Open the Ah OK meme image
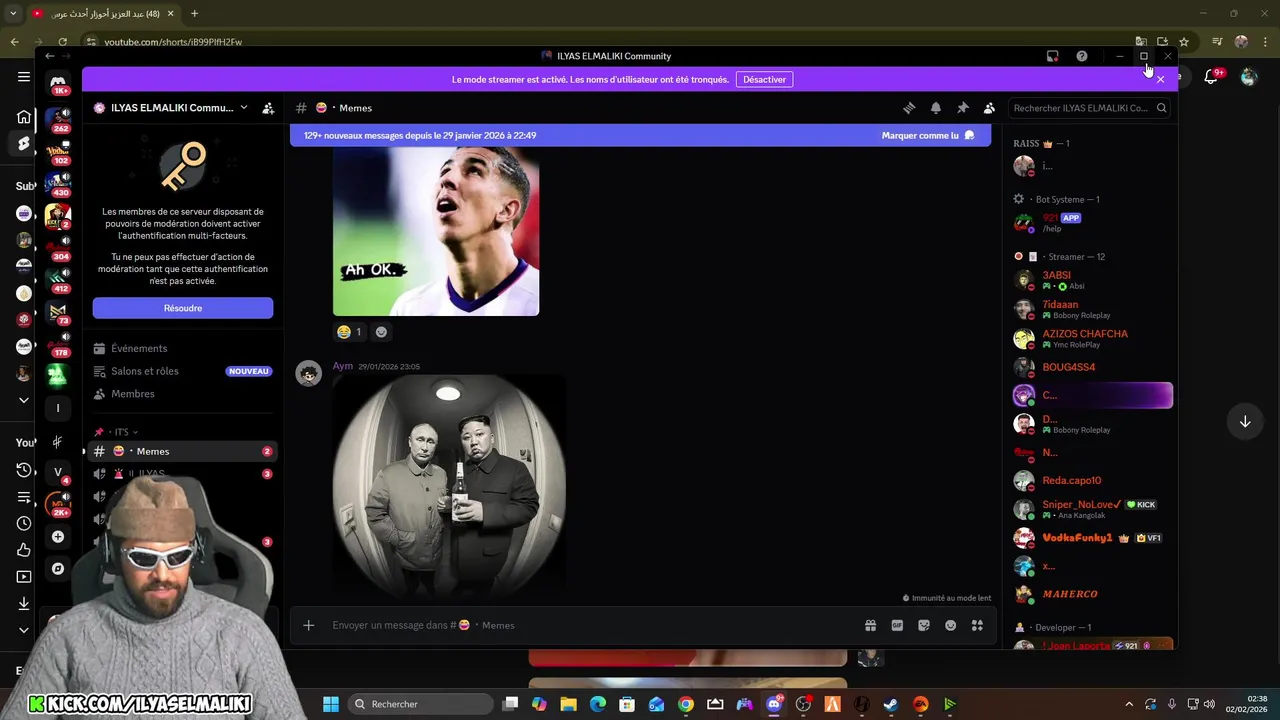Viewport: 1280px width, 720px height. [x=436, y=231]
